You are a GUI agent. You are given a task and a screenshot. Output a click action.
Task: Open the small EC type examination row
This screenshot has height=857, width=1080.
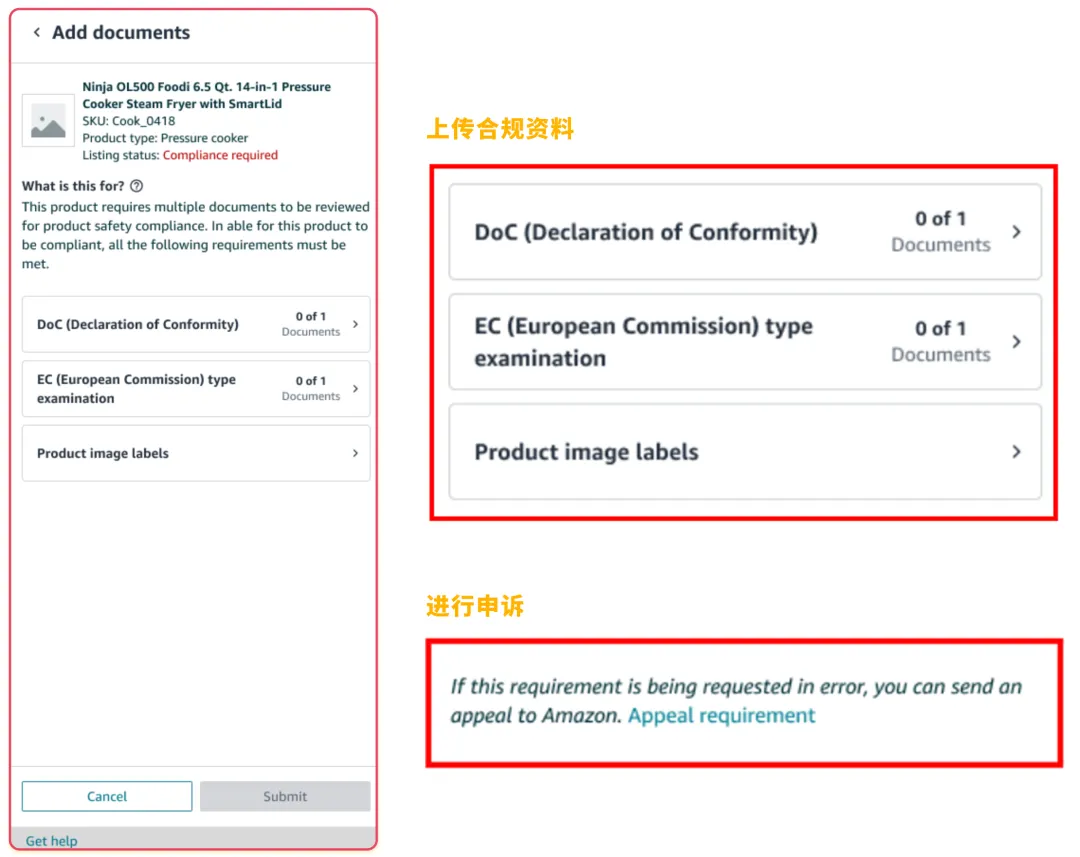[196, 389]
